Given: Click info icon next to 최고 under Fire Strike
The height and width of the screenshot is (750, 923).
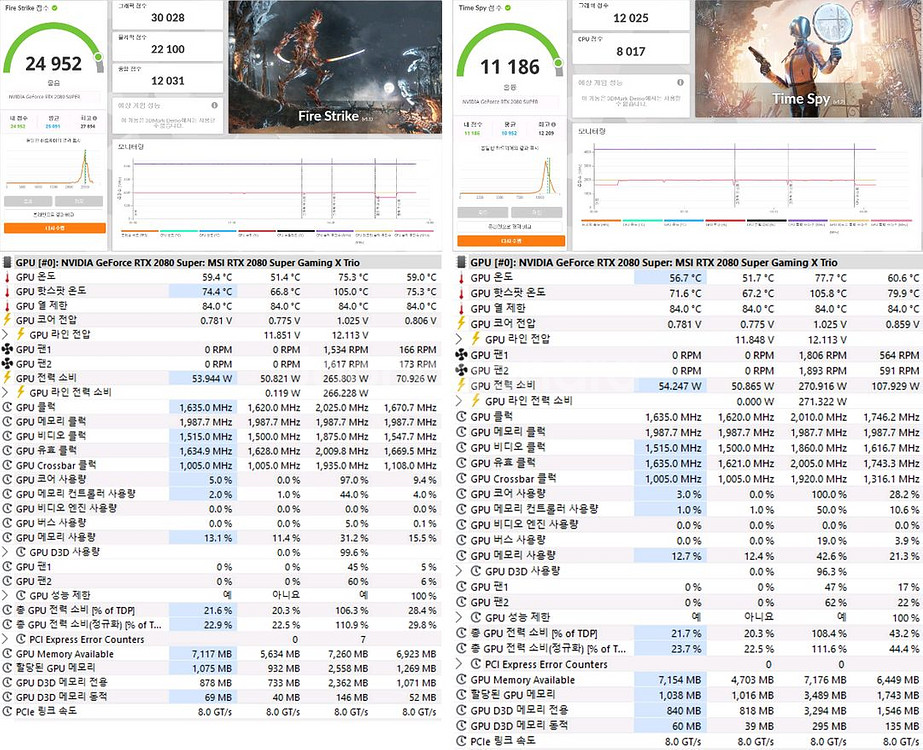Looking at the screenshot, I should point(95,118).
